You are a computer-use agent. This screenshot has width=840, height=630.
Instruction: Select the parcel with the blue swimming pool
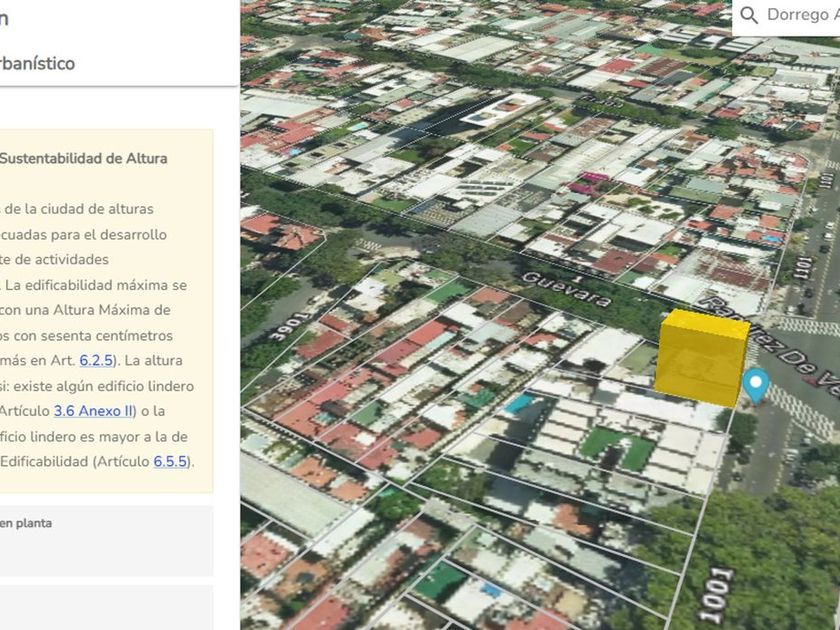(x=519, y=404)
